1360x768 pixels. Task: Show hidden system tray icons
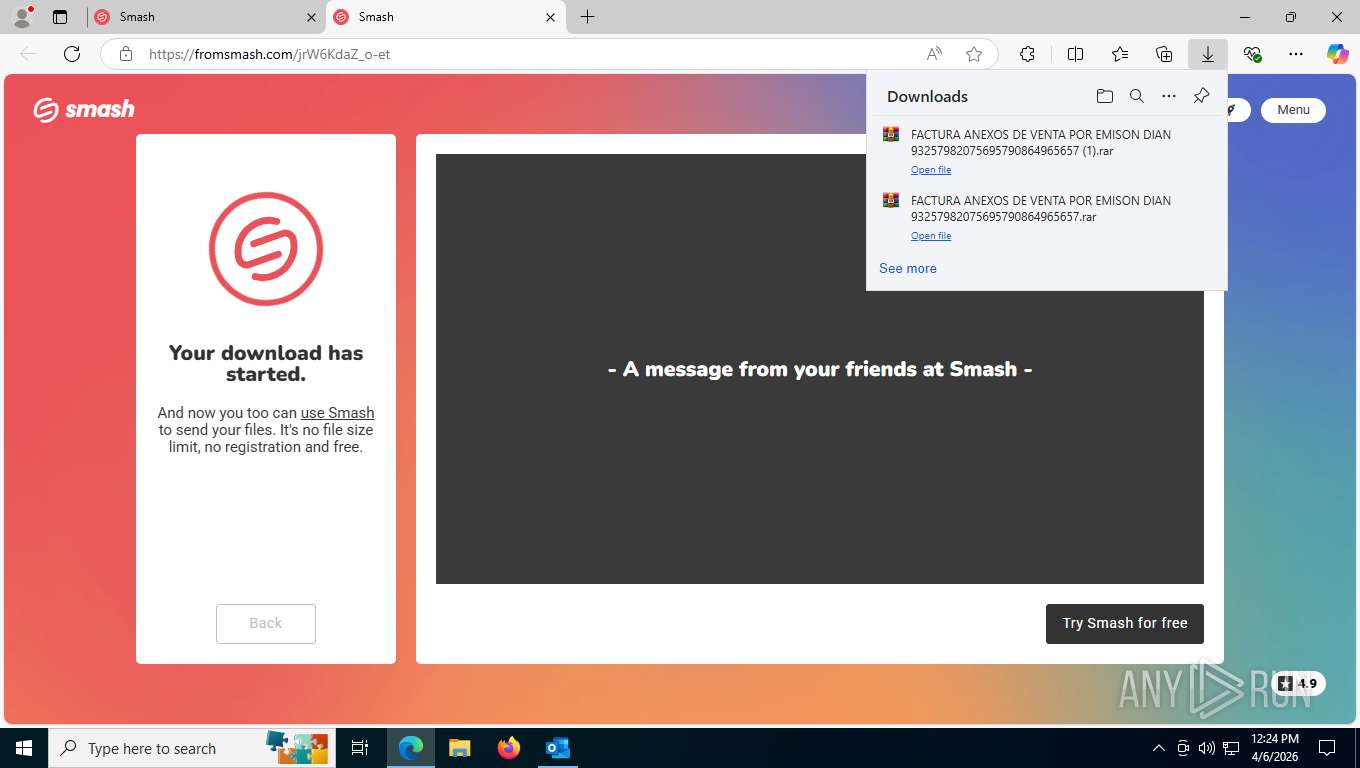pos(1159,748)
